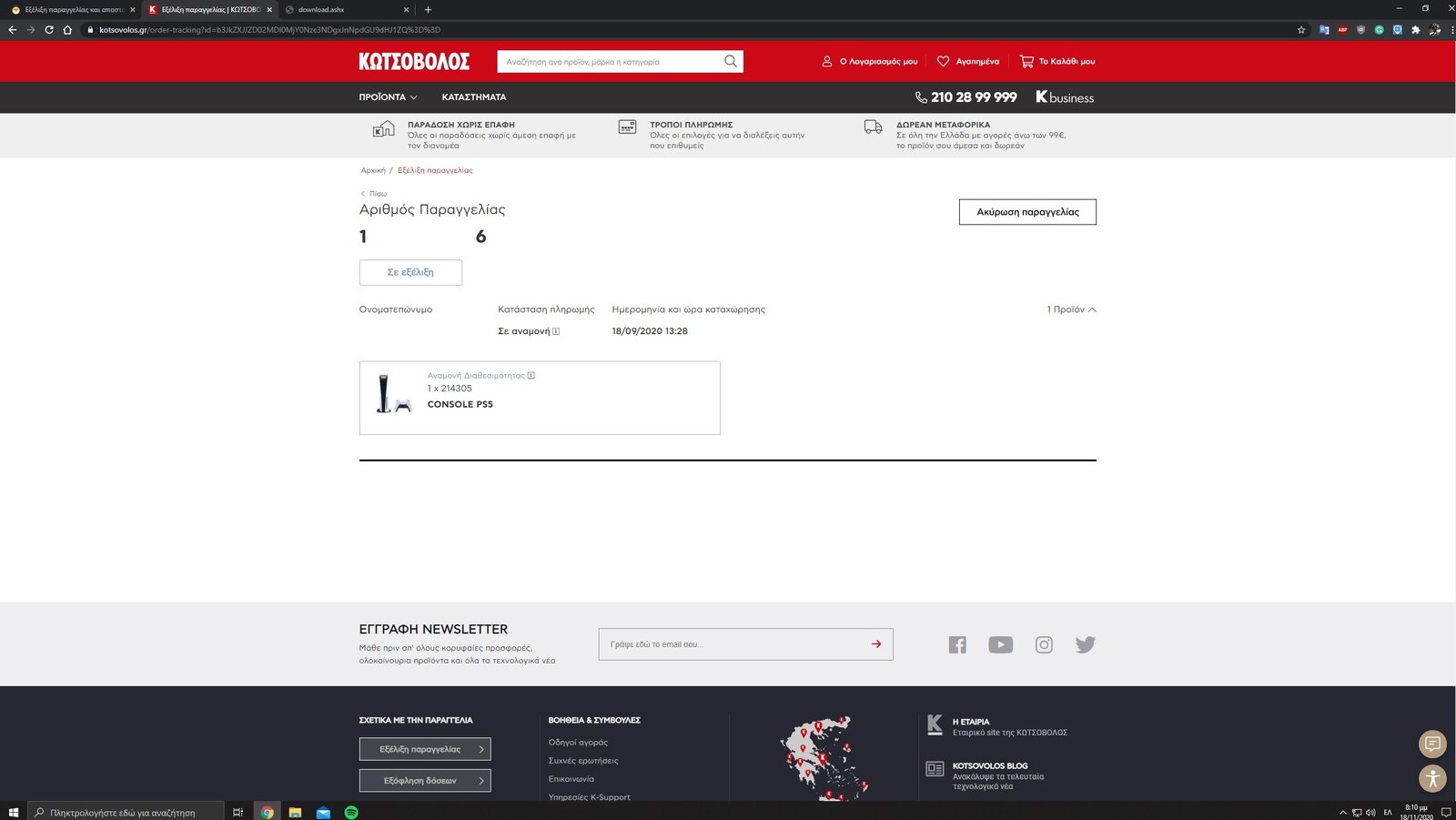Open Grammarly extension icon

coord(1380,29)
